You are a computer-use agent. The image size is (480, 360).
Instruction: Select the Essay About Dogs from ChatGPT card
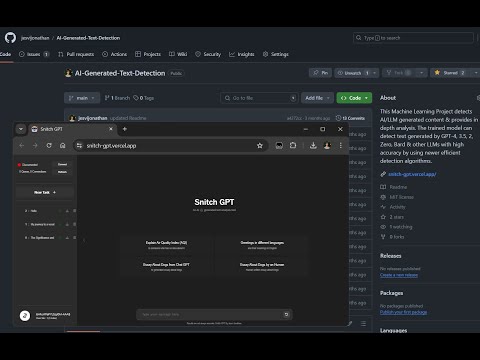pos(166,267)
